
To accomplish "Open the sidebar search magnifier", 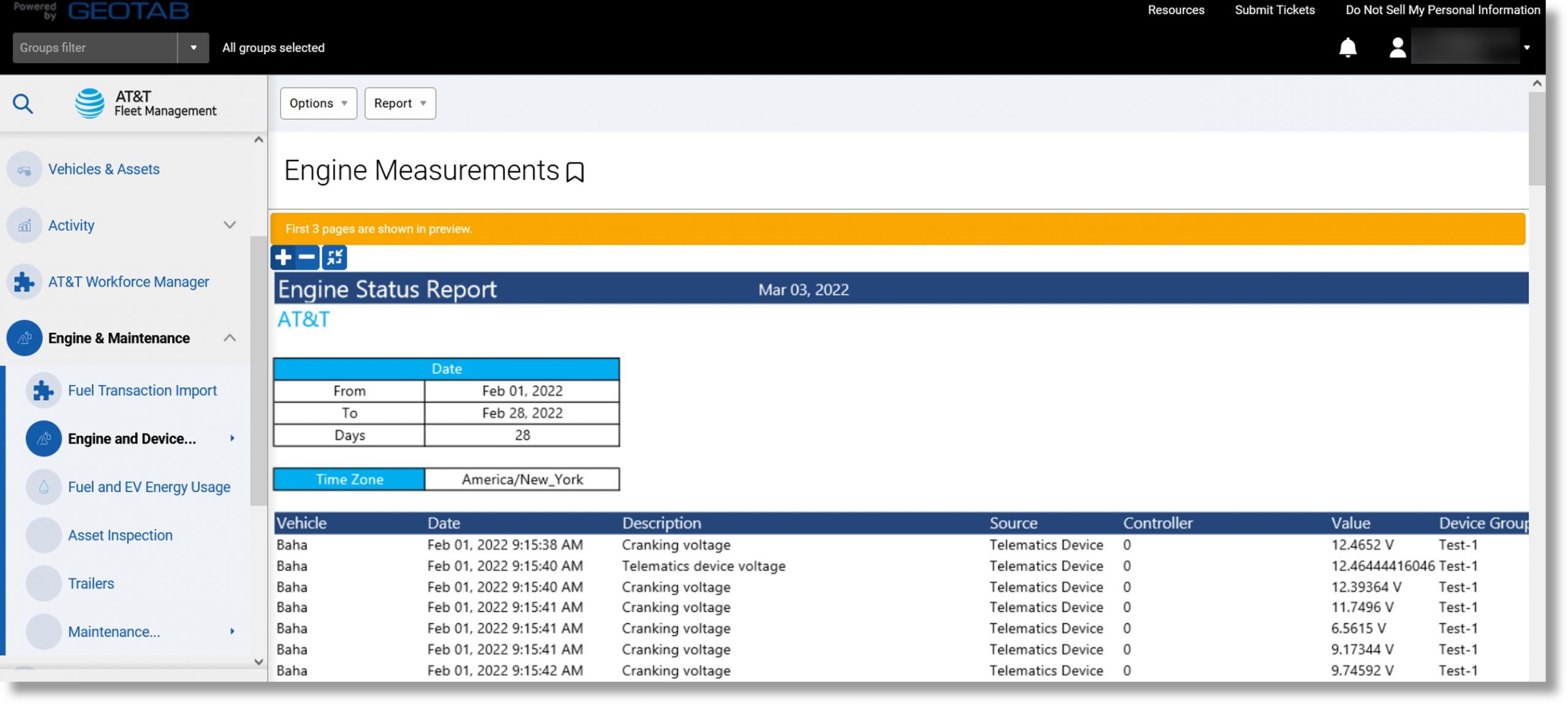I will [23, 103].
